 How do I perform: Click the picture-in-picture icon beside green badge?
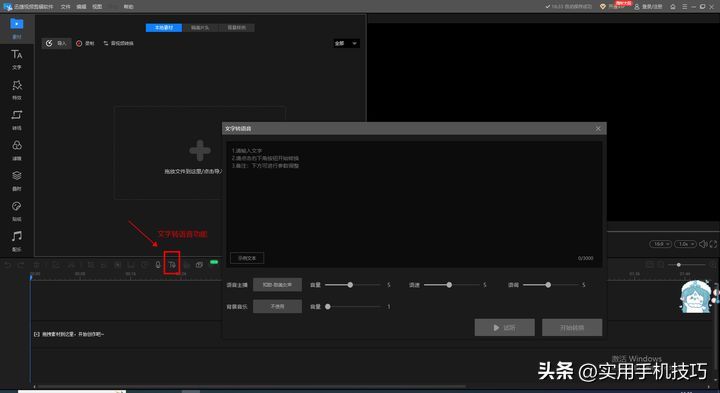point(199,265)
